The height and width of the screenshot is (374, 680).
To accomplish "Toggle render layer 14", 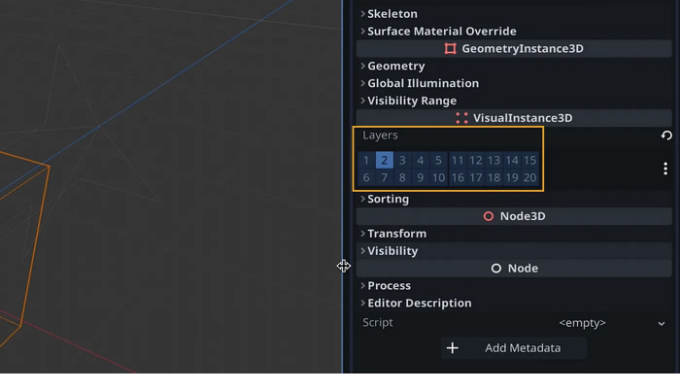I will [512, 160].
